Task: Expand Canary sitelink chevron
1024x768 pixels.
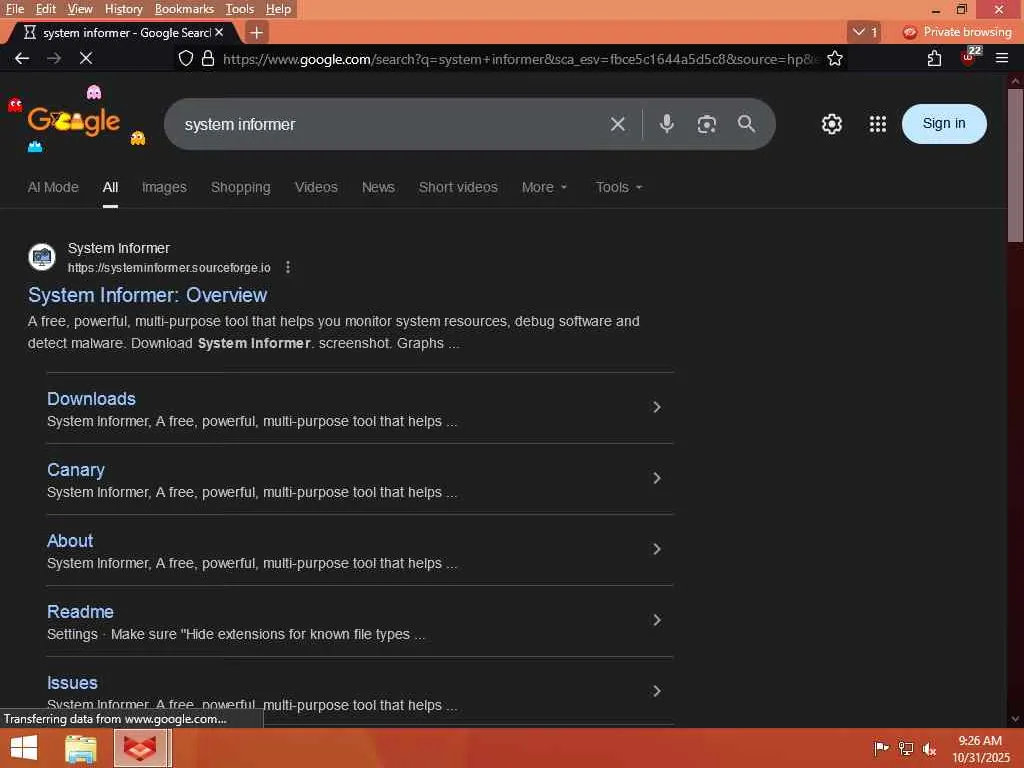Action: [x=657, y=479]
